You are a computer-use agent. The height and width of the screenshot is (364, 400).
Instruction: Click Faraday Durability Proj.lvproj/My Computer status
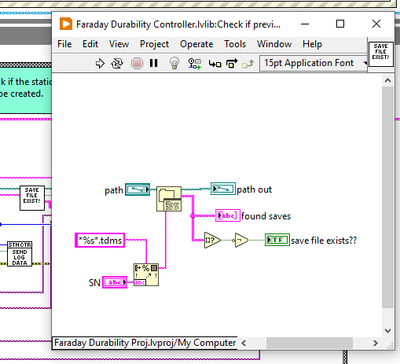pos(145,343)
